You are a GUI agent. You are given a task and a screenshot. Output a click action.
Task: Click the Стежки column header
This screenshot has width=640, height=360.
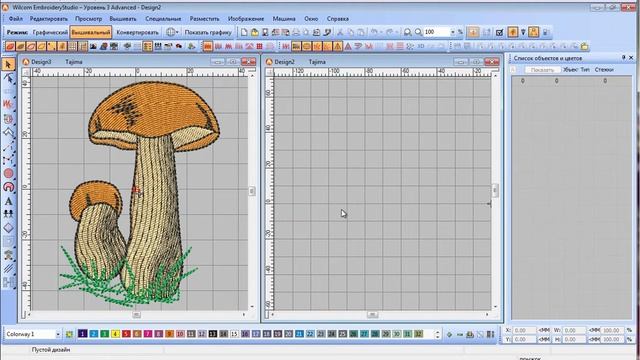tap(604, 70)
